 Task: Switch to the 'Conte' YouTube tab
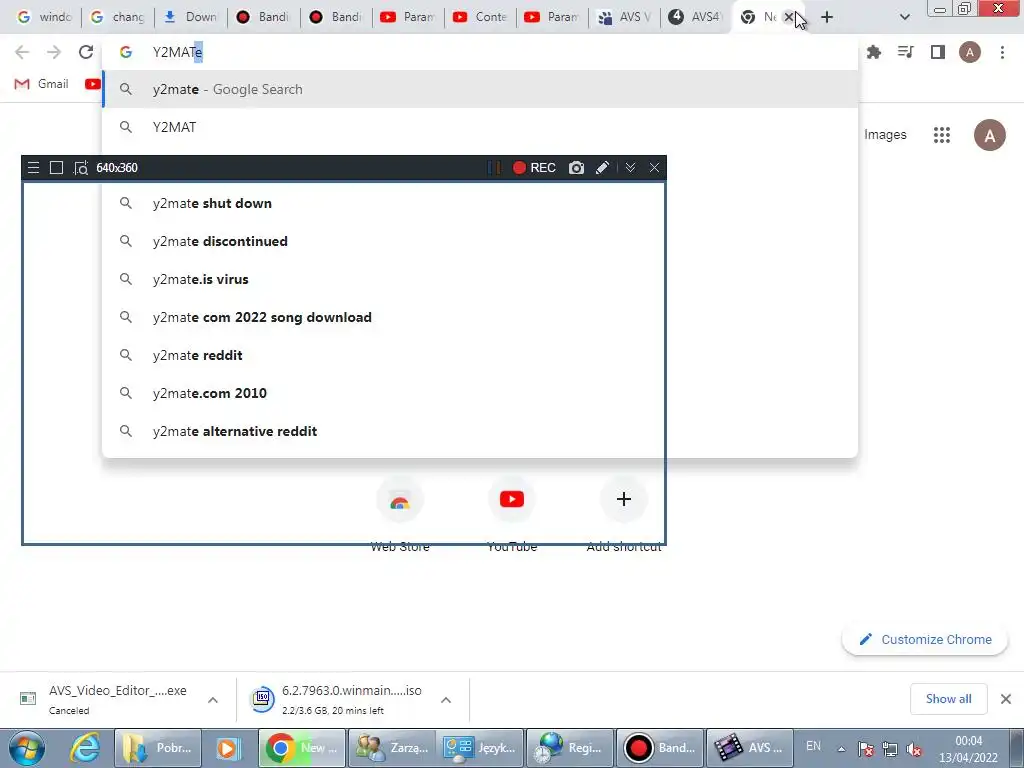(x=480, y=17)
